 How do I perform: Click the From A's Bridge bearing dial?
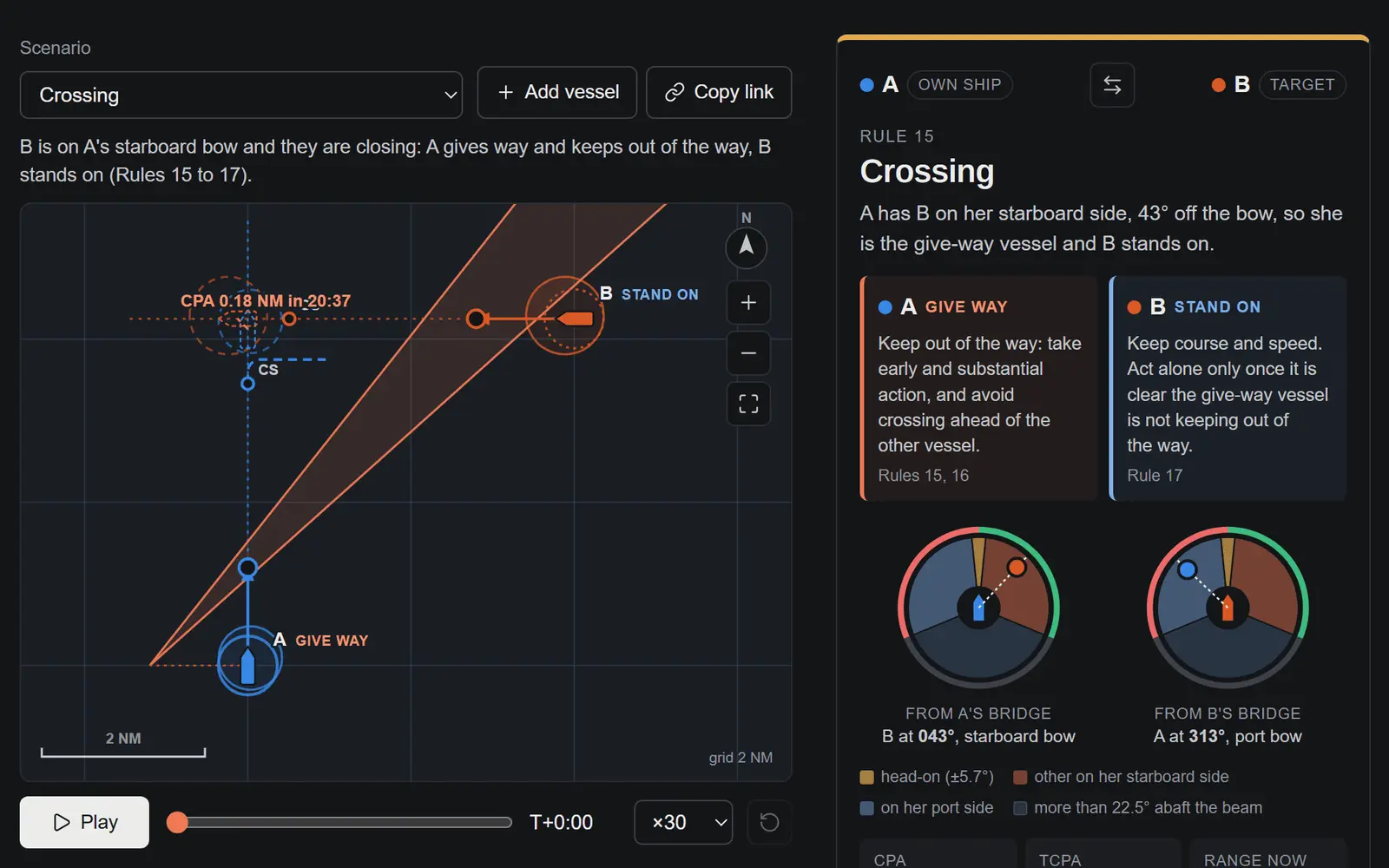pos(978,607)
